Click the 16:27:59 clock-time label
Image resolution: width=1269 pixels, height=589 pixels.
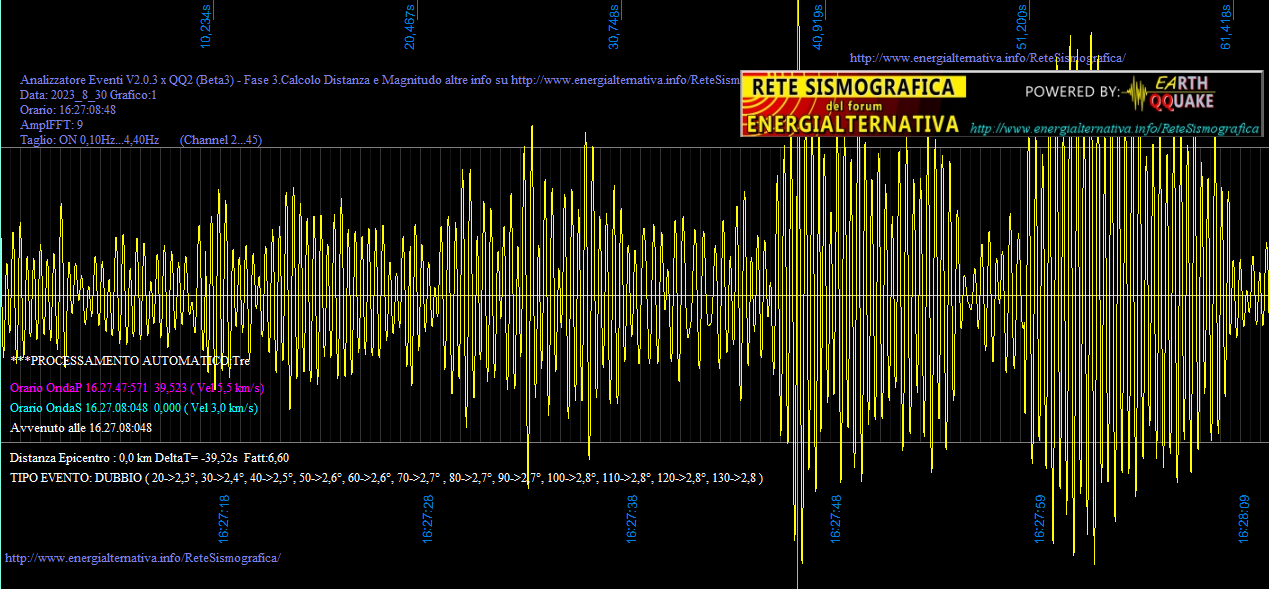tap(1040, 519)
